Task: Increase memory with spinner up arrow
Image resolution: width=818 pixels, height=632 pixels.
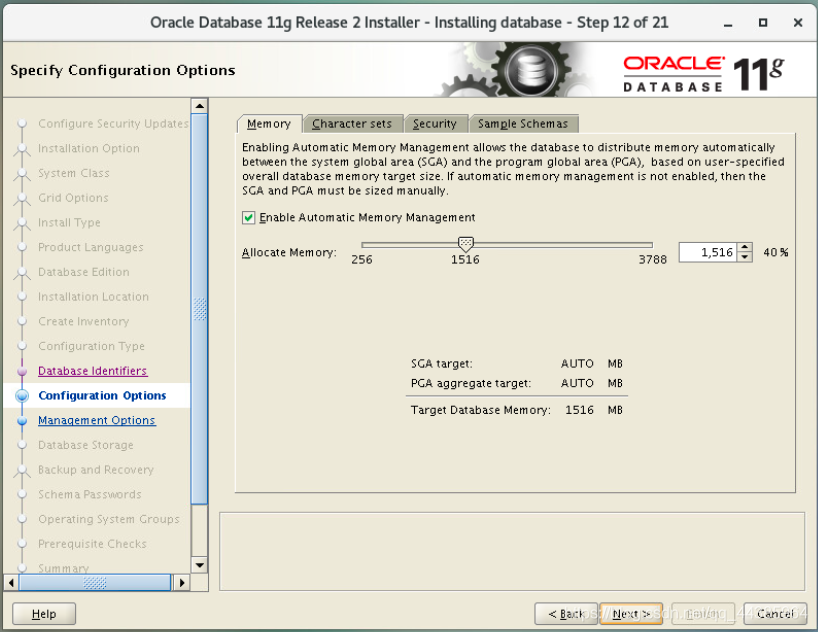Action: 745,248
